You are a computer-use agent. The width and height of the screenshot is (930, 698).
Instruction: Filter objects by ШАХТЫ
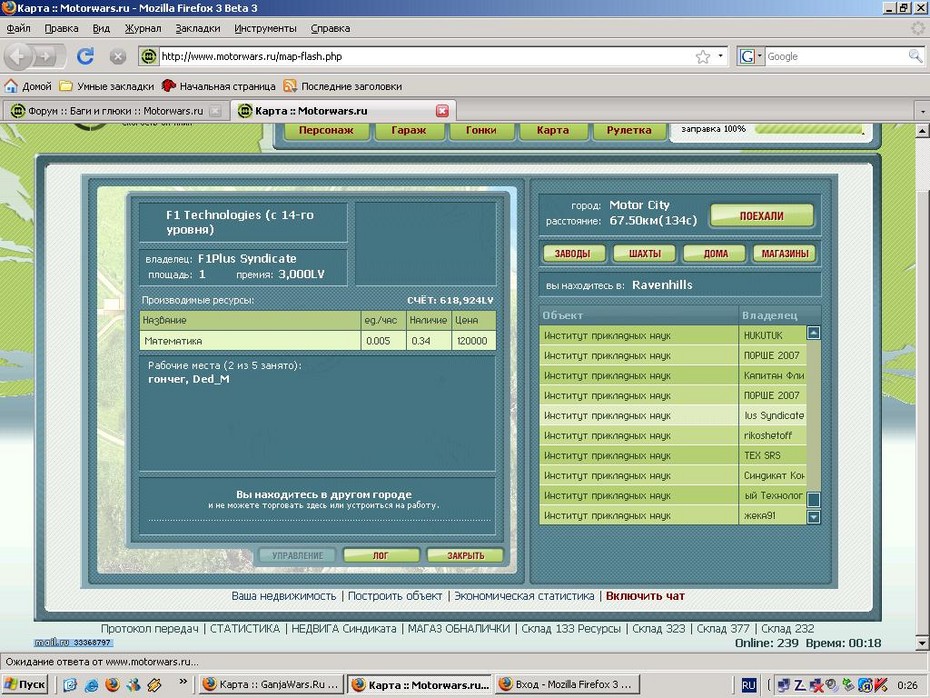pyautogui.click(x=644, y=253)
